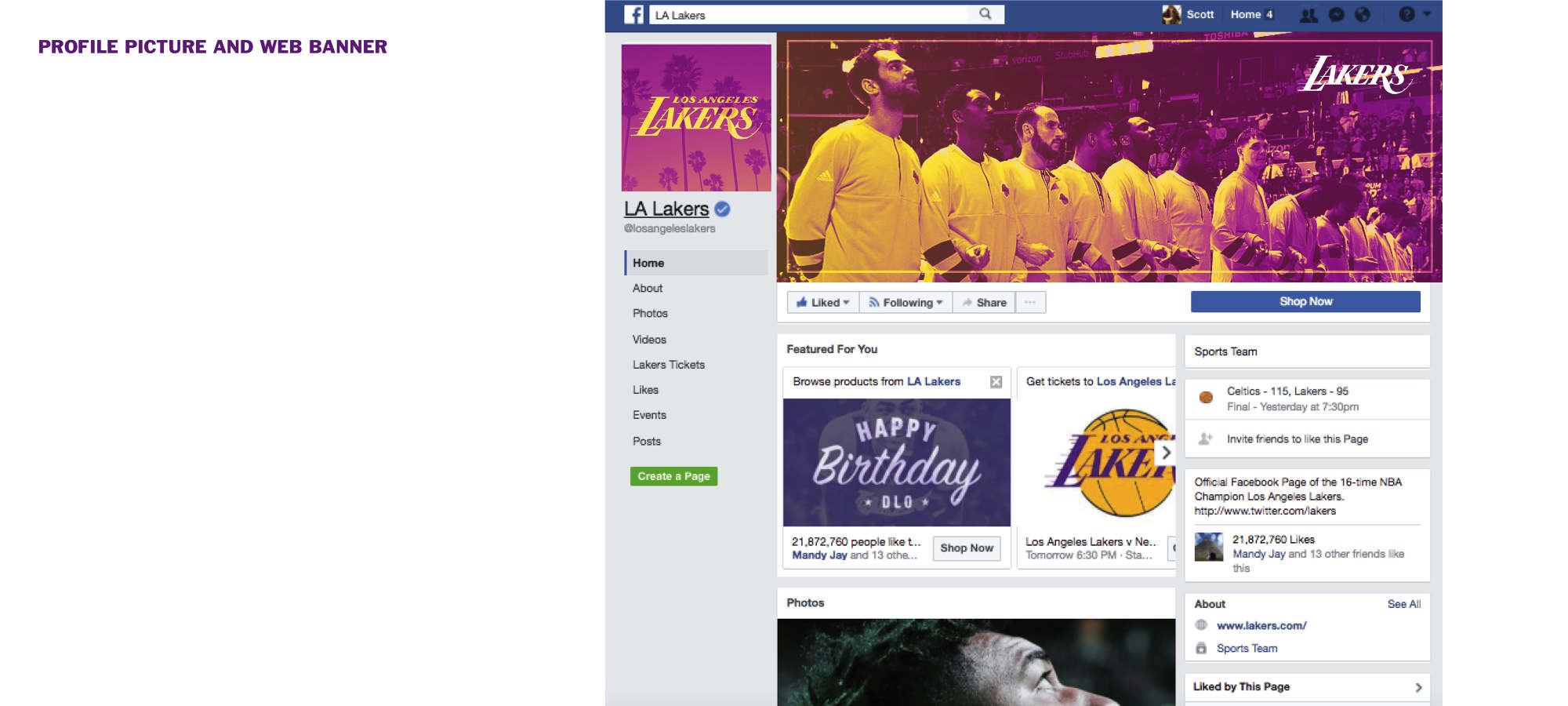The height and width of the screenshot is (706, 1568).
Task: Click the globe icon beside www.lakers.com
Action: (1201, 625)
